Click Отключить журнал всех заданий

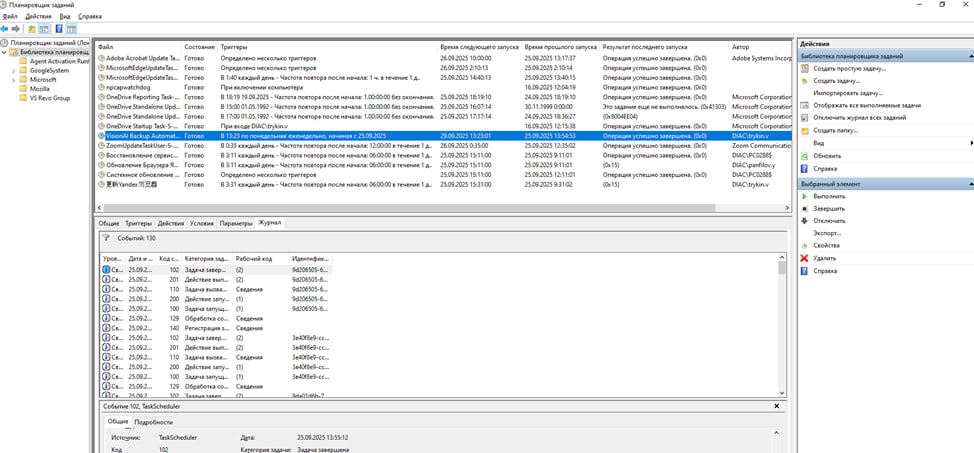(859, 118)
